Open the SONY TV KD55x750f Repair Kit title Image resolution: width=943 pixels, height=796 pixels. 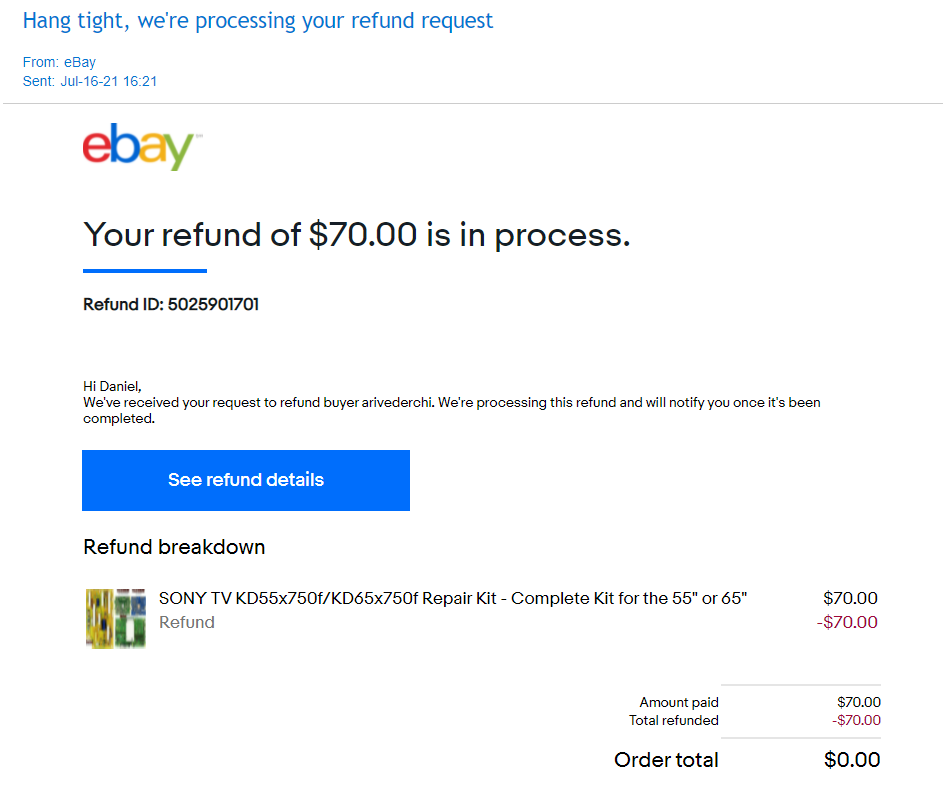453,598
